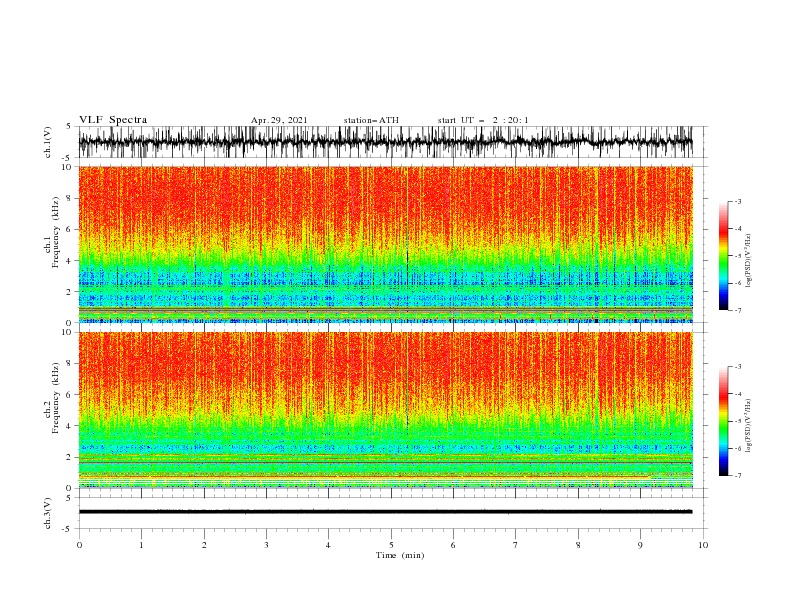Click time axis tick label "8"
The height and width of the screenshot is (612, 792).
coord(578,545)
